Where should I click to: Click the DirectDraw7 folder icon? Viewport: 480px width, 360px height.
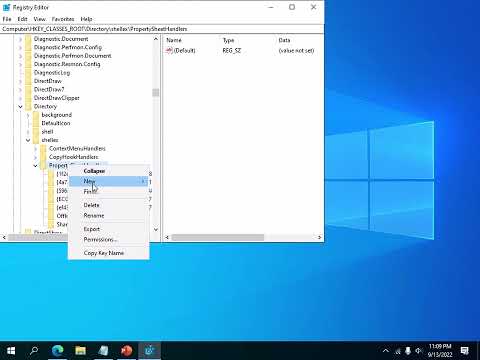click(x=29, y=89)
